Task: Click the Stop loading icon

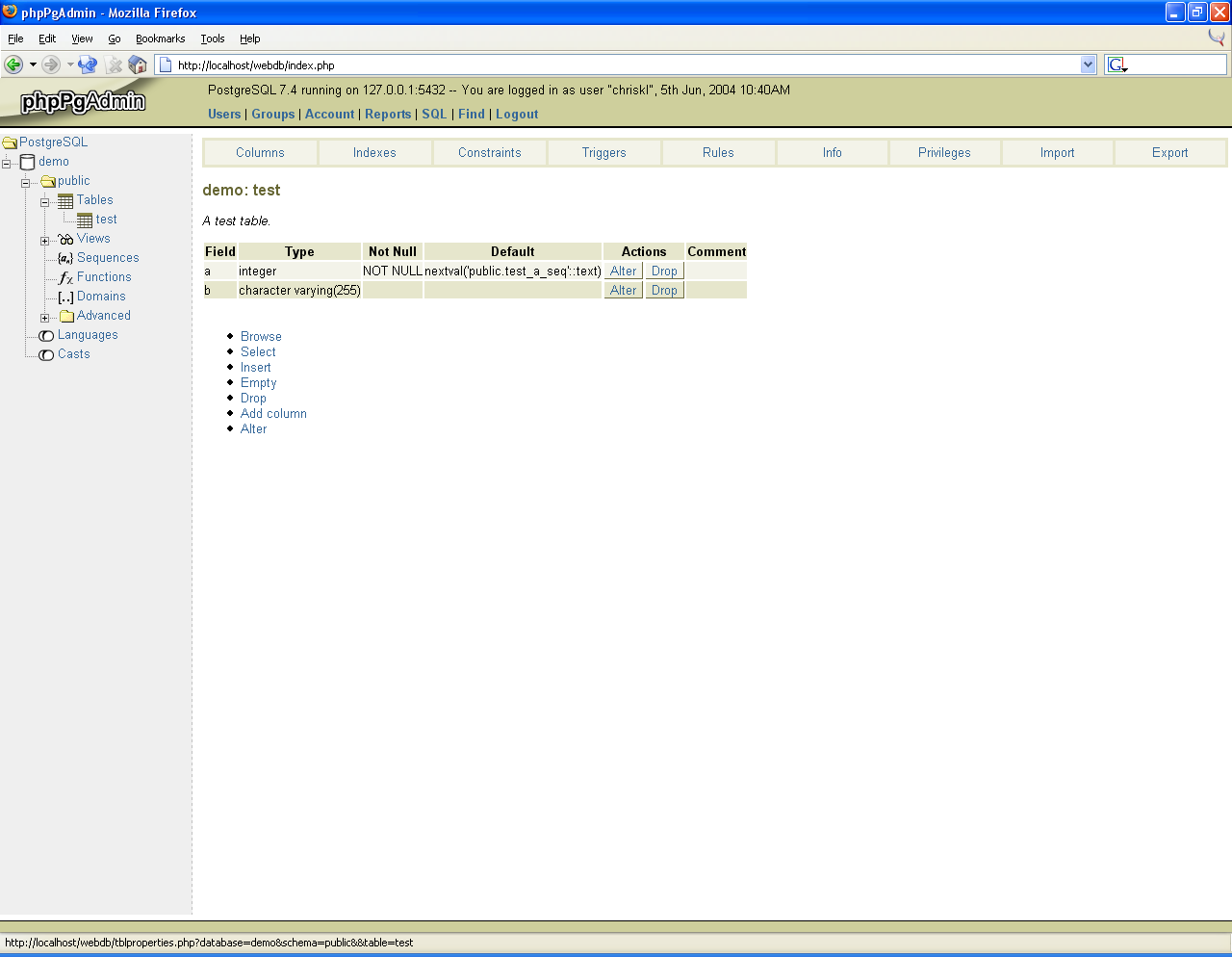Action: click(114, 65)
